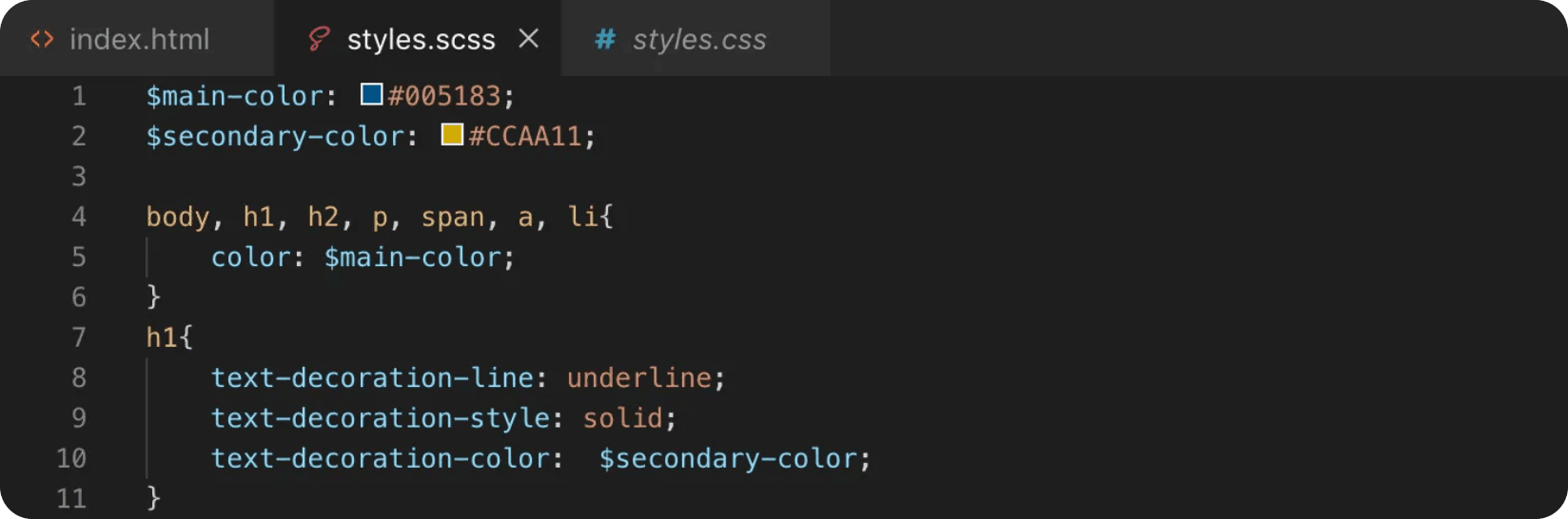Click the Sass icon on styles.scss tab
This screenshot has height=519, width=1568.
(319, 39)
